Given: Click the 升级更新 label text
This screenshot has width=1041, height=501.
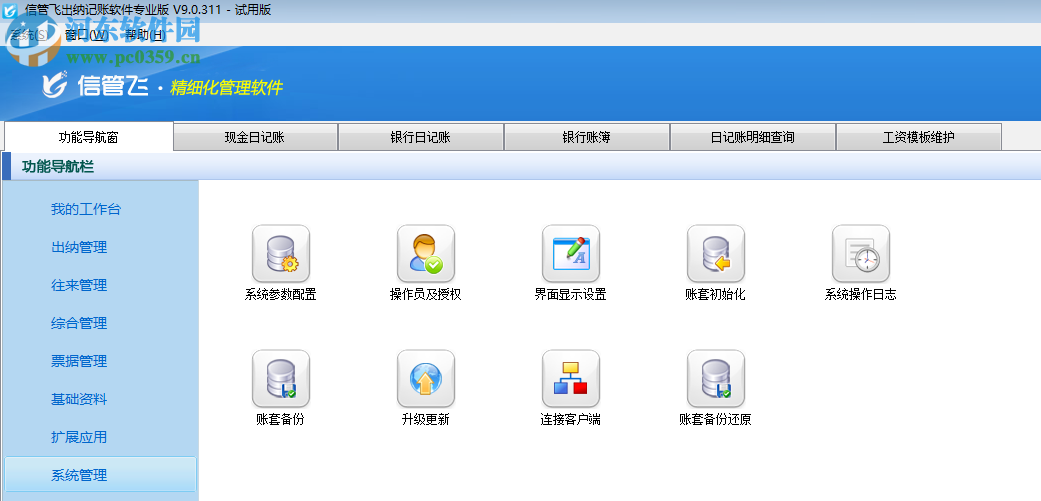Looking at the screenshot, I should [426, 420].
